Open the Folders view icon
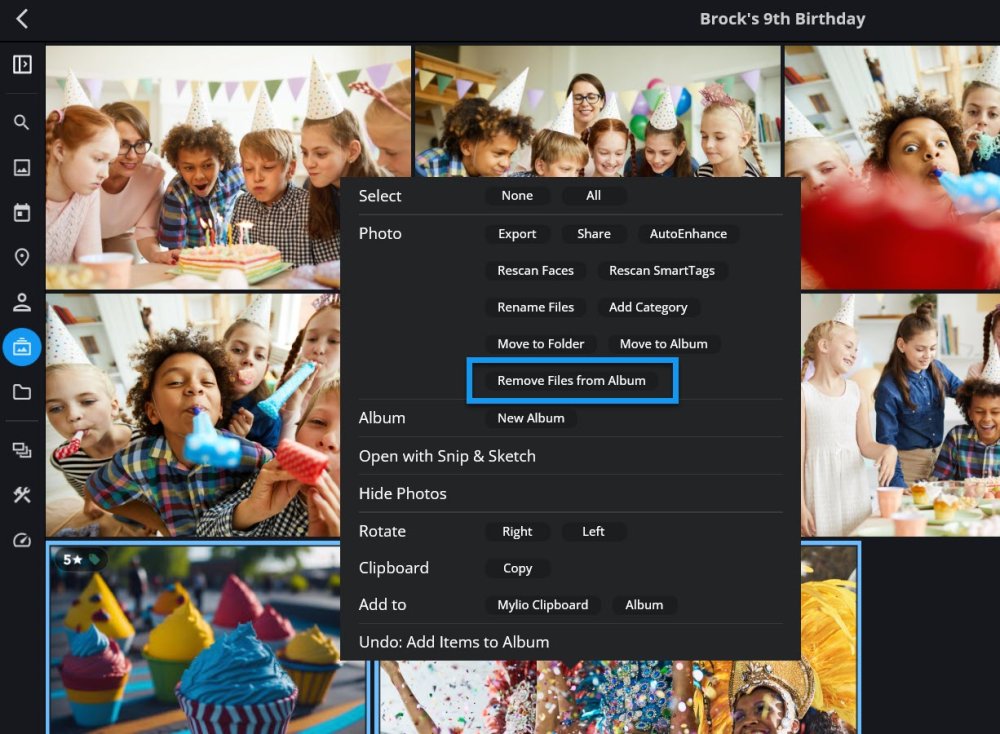The width and height of the screenshot is (1000, 734). [22, 392]
